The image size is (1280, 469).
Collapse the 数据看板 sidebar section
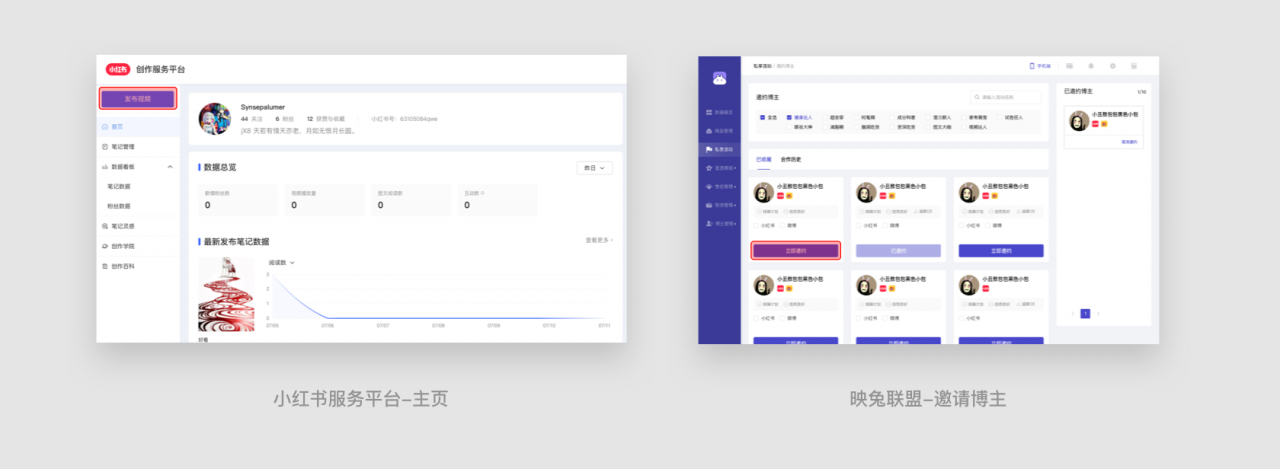click(x=170, y=166)
